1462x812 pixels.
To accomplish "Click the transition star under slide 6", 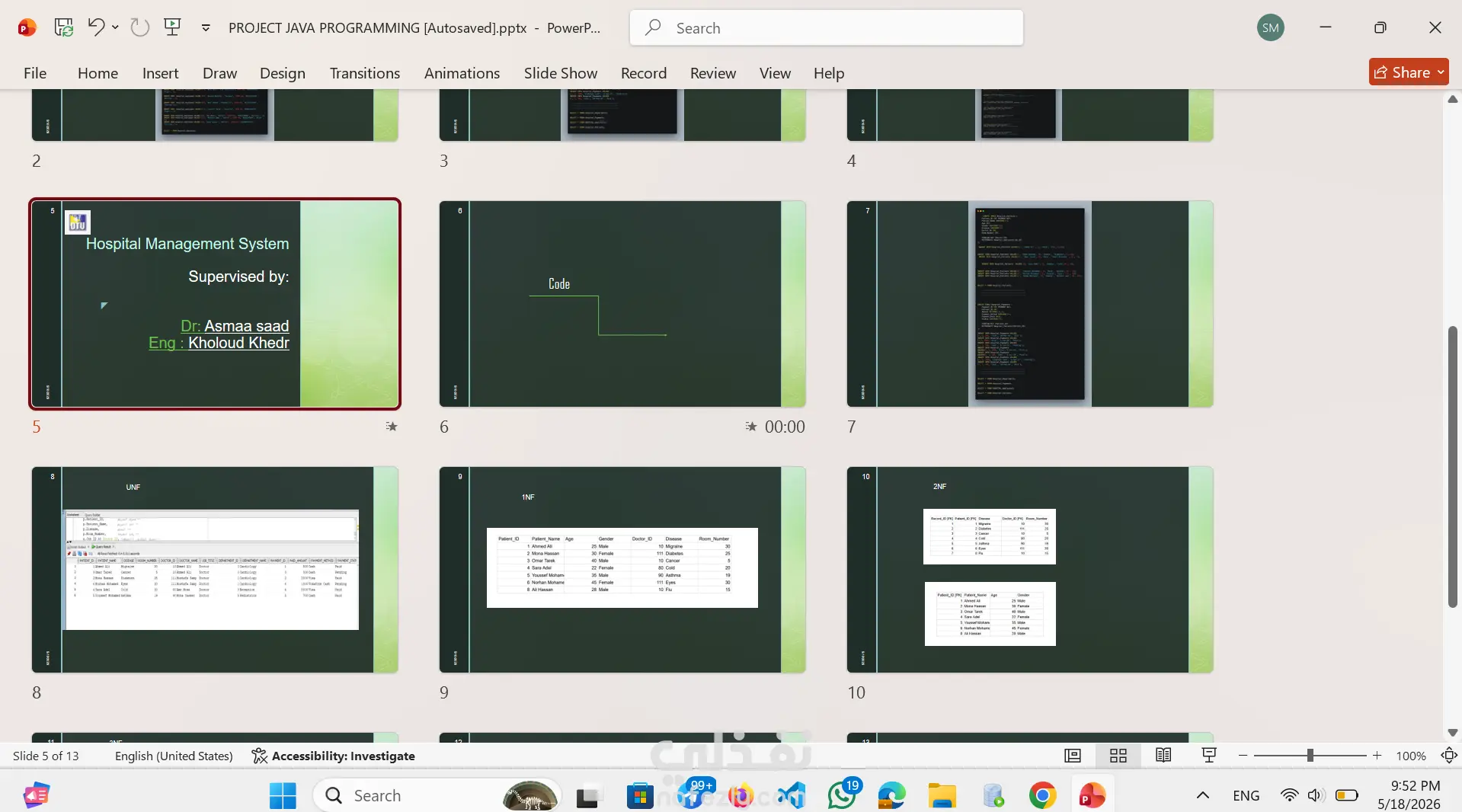I will [751, 427].
